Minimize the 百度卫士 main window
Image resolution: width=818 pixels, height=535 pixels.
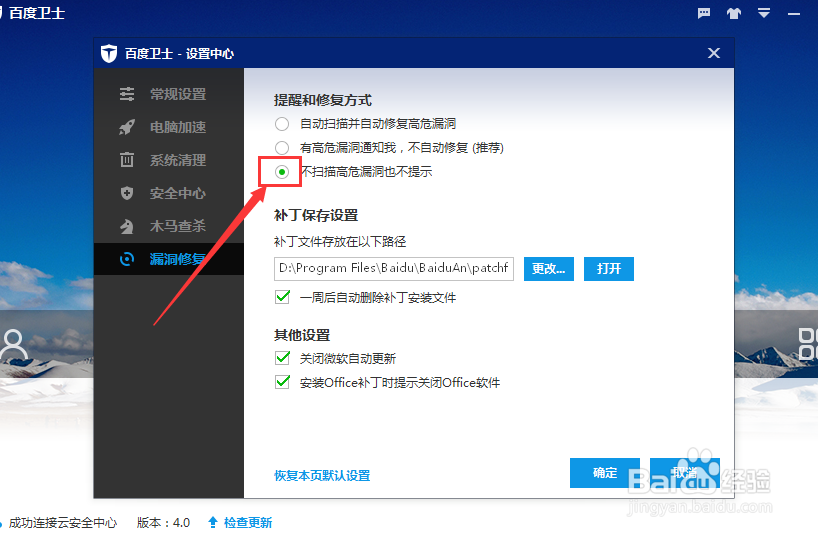(794, 14)
